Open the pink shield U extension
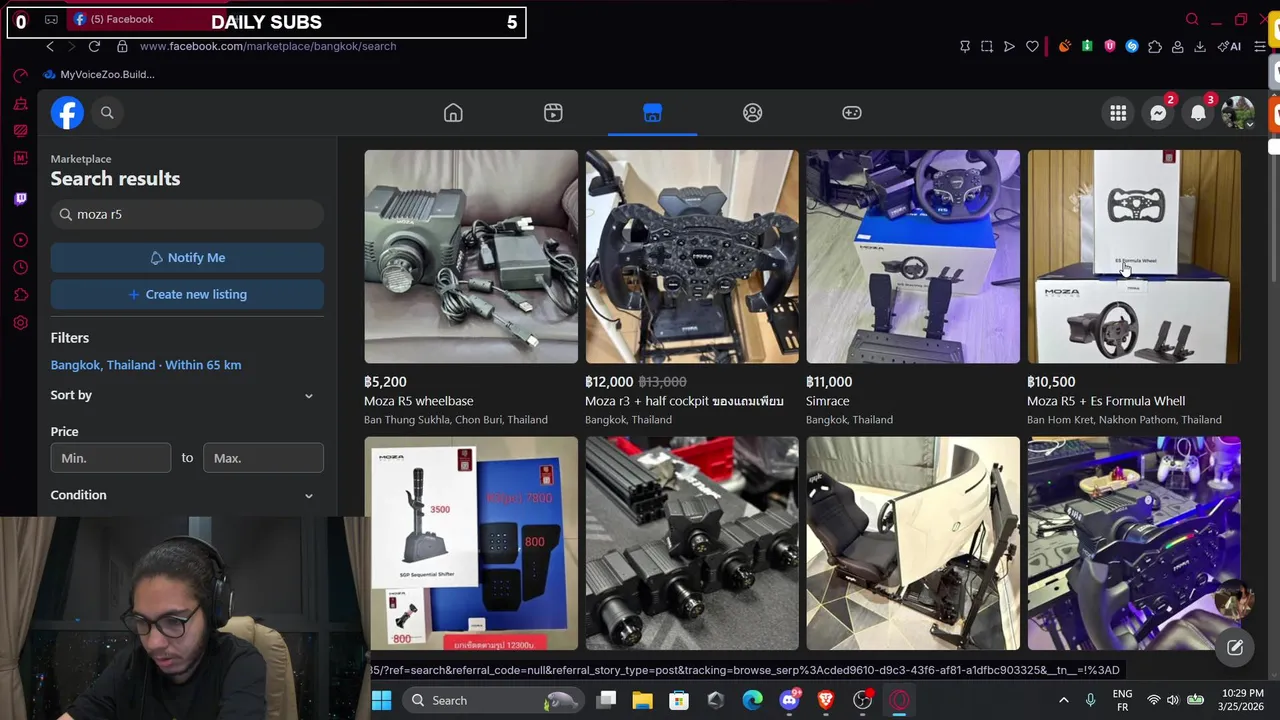Screen dimensions: 1280x720 coord(1110,46)
